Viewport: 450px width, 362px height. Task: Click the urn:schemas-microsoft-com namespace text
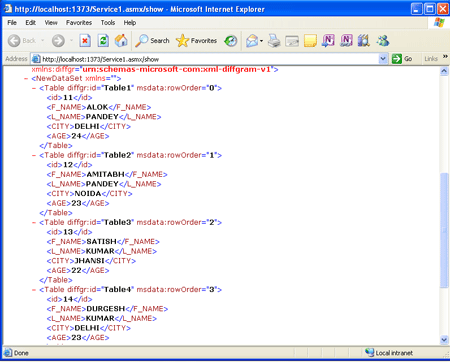tap(176, 69)
